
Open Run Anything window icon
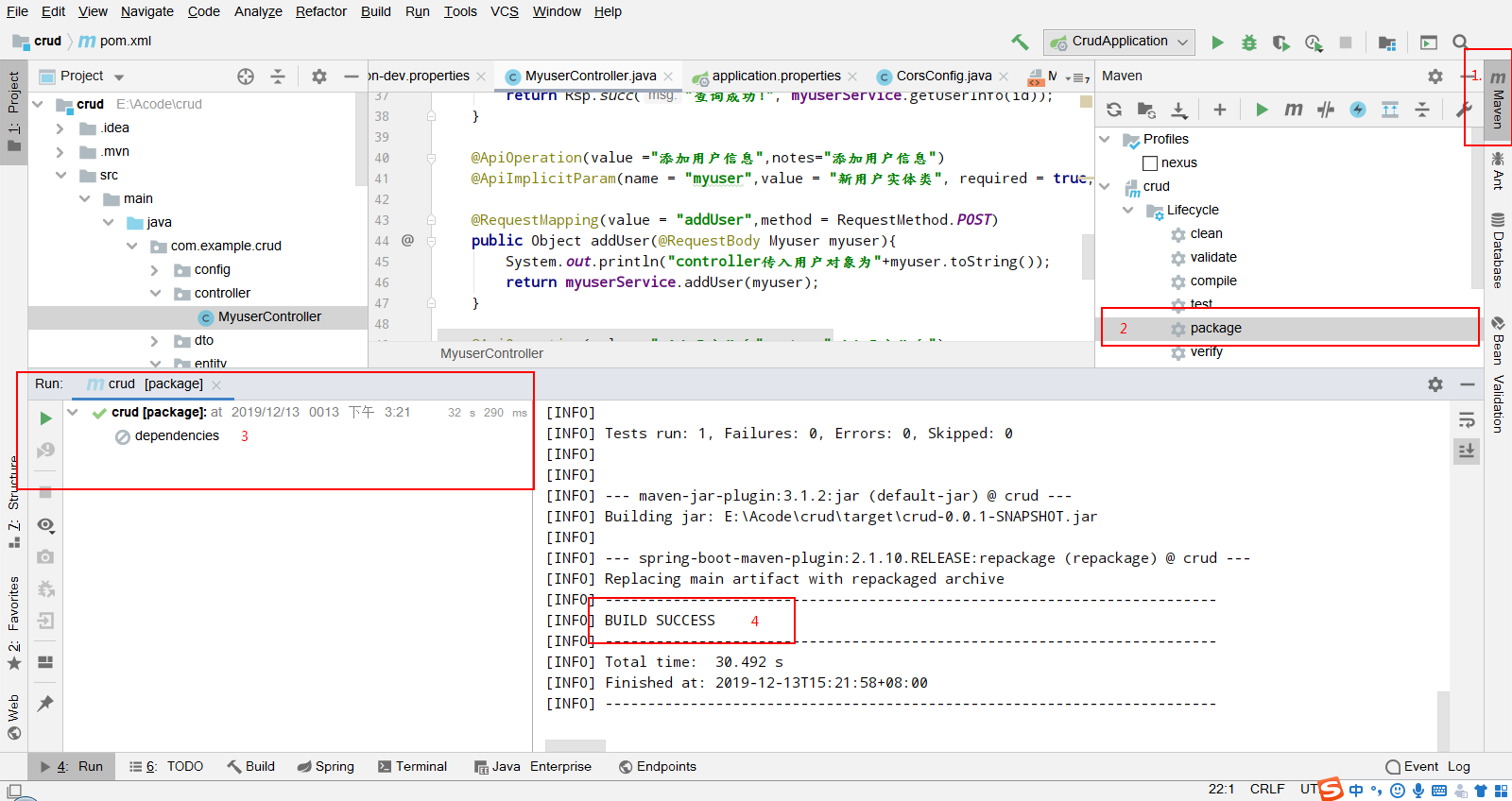click(x=1429, y=43)
